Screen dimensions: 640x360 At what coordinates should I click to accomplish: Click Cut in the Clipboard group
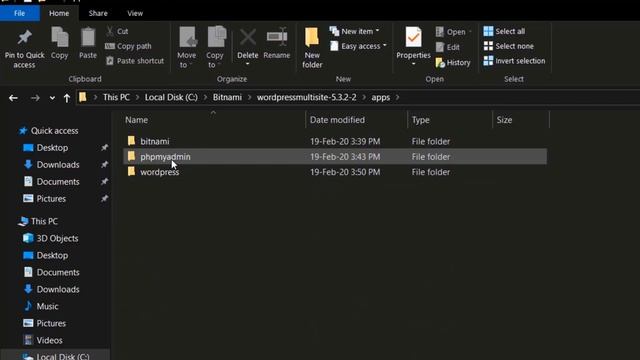click(118, 31)
